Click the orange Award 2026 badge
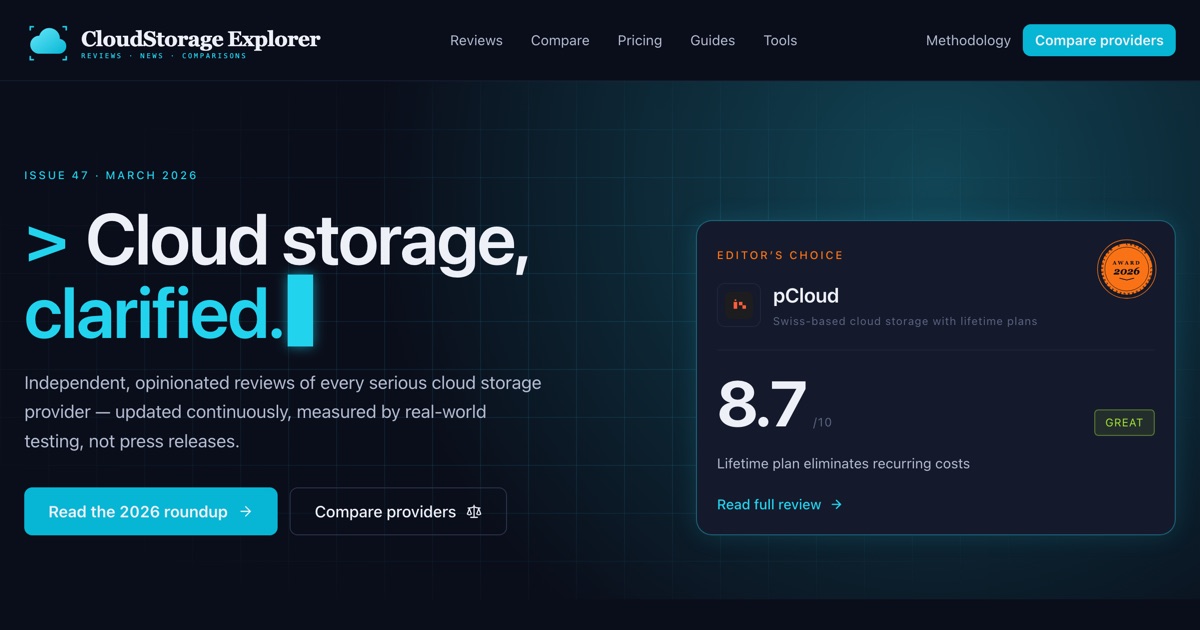This screenshot has width=1200, height=630. tap(1126, 269)
